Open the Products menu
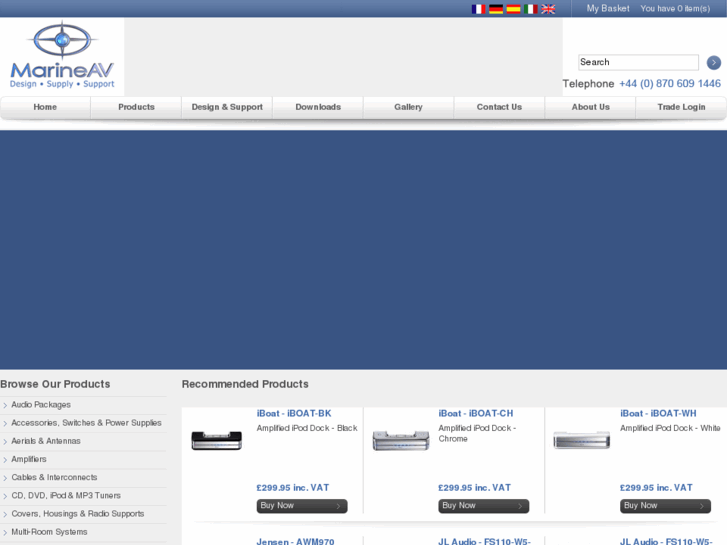The image size is (727, 545). point(136,107)
